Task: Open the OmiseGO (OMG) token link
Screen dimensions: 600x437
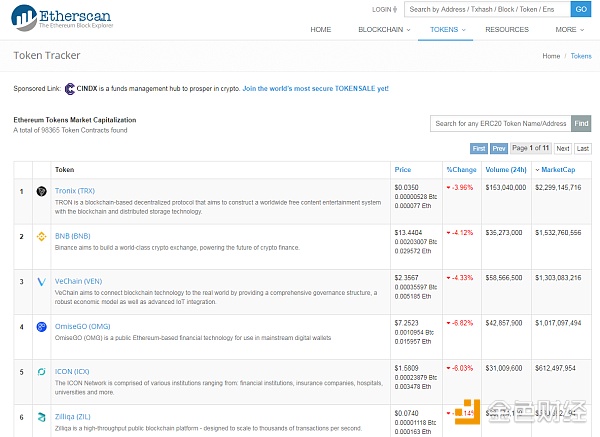Action: (82, 326)
